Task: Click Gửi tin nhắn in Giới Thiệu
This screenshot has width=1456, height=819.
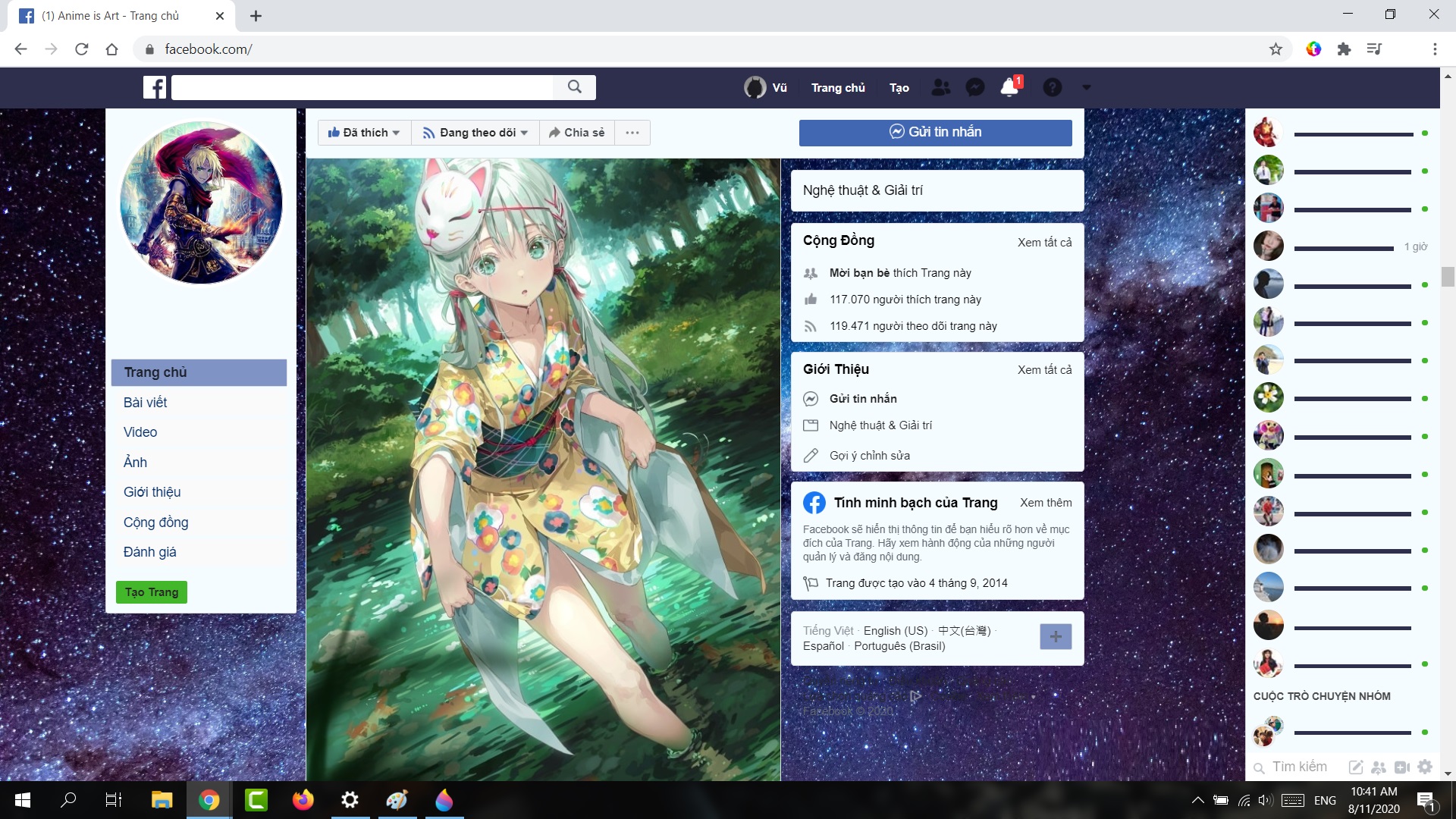Action: [863, 399]
